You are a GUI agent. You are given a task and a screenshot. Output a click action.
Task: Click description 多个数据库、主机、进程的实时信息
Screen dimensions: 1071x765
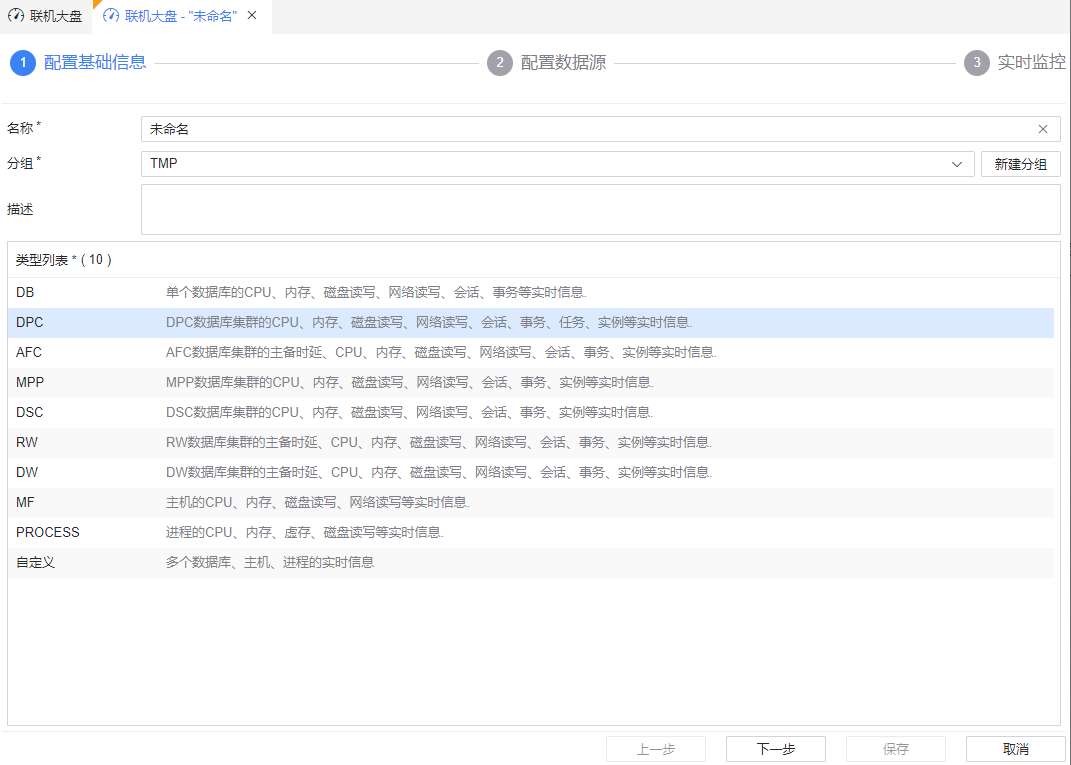tap(270, 563)
